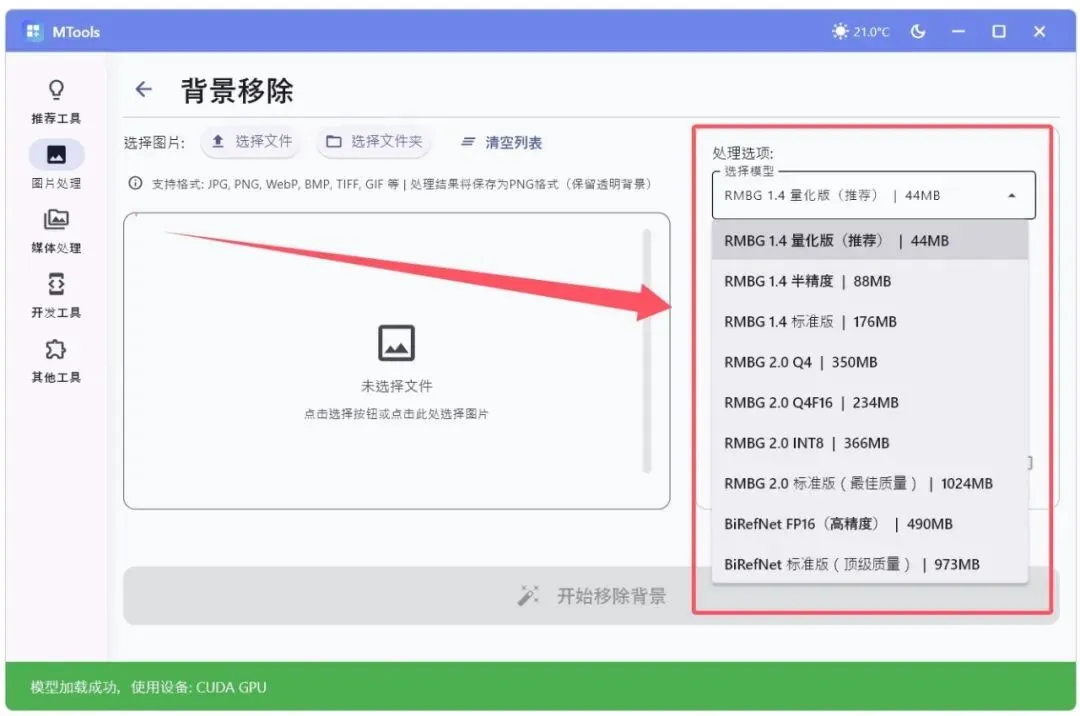This screenshot has width=1080, height=716.
Task: Click the 开始移除背景 button
Action: (591, 596)
